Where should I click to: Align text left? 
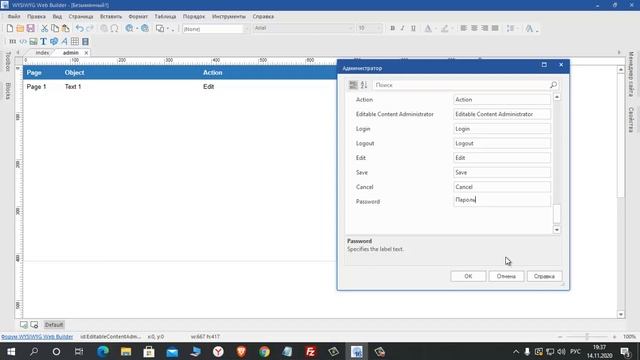coord(464,28)
